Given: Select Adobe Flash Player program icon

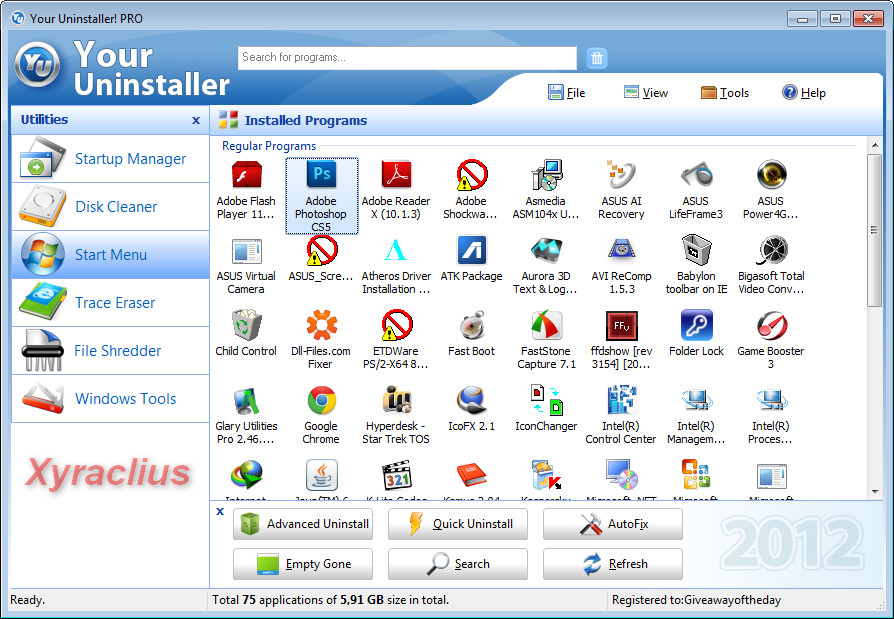Looking at the screenshot, I should (x=246, y=174).
